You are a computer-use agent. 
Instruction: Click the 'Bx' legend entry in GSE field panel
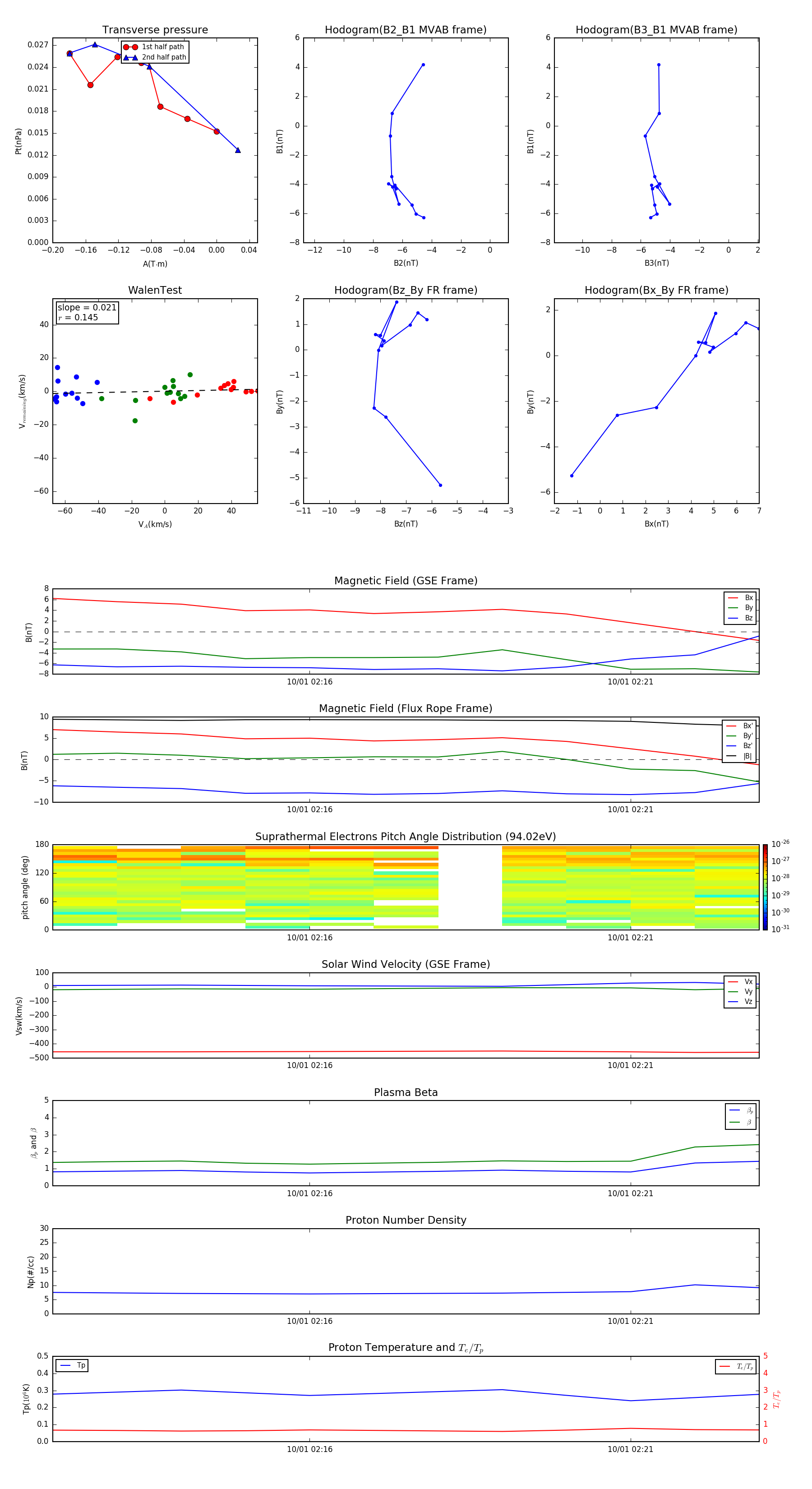[x=740, y=598]
